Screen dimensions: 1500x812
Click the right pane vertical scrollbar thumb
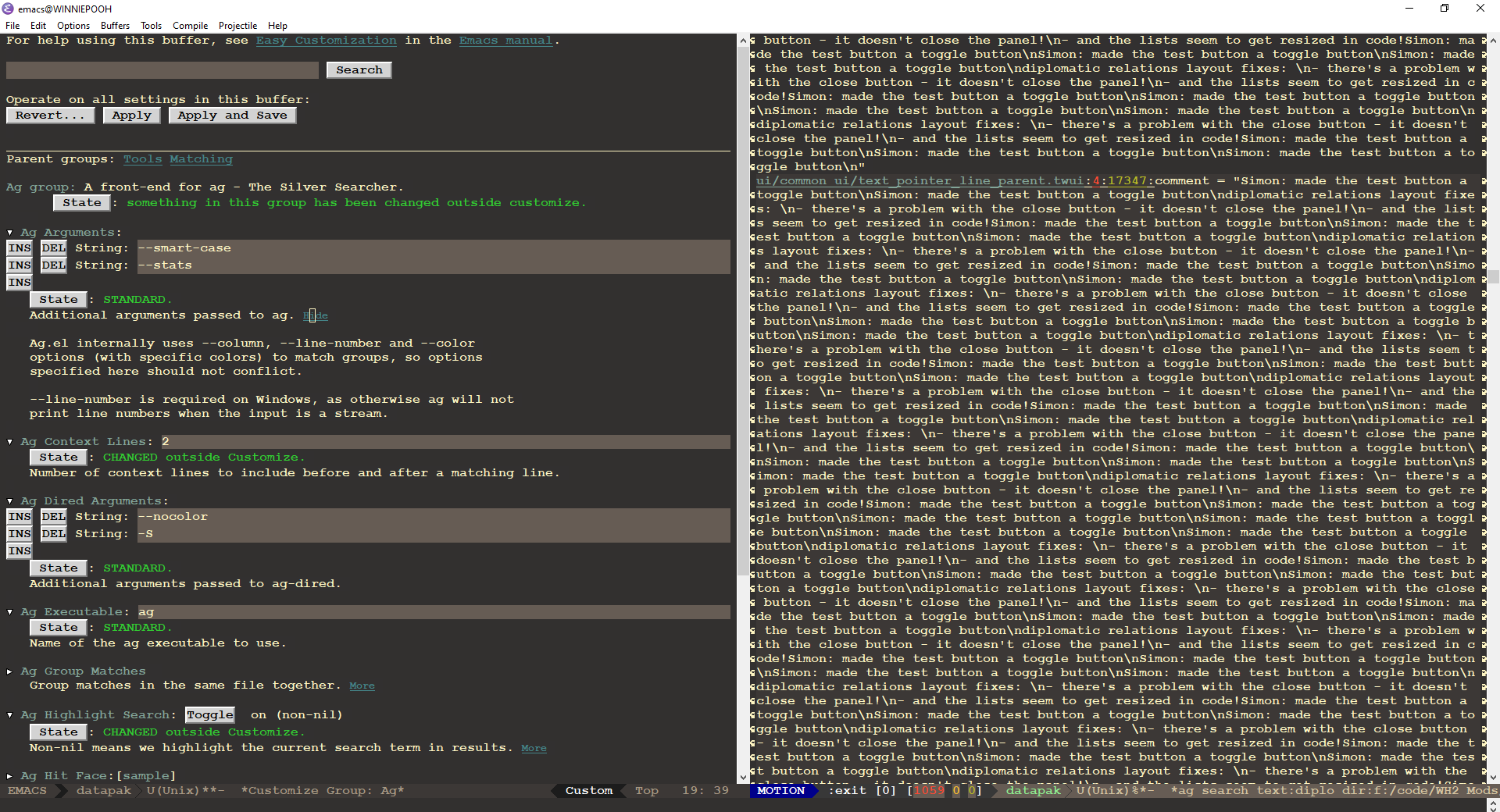pos(1493,276)
